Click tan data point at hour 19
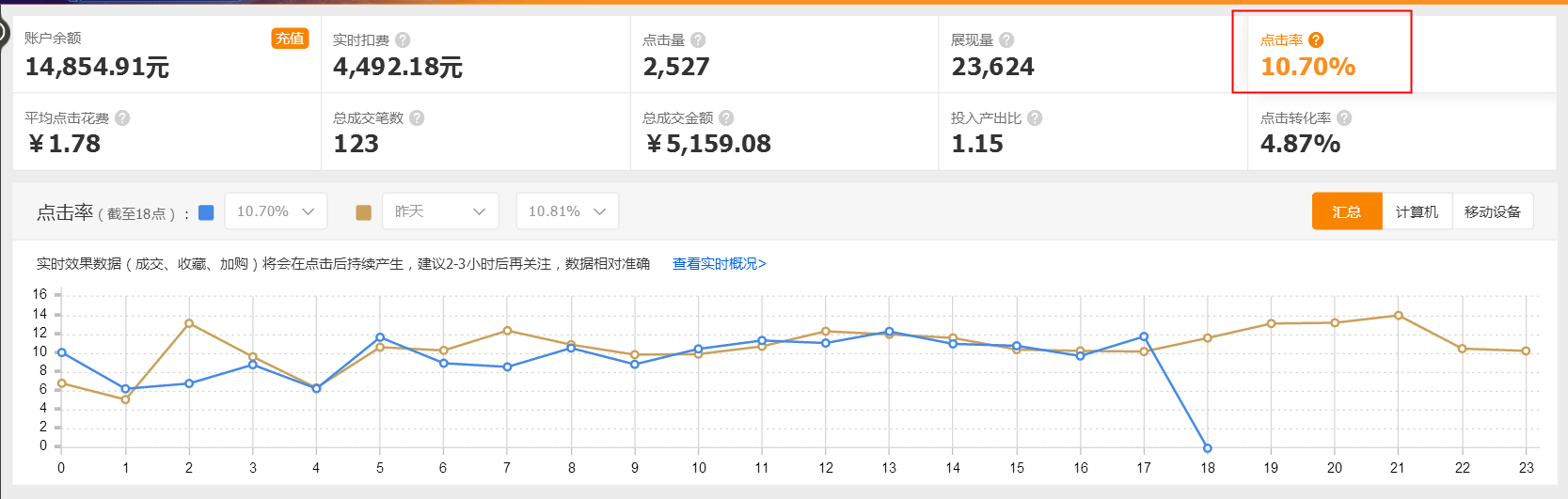The width and height of the screenshot is (1568, 499). coord(1271,323)
